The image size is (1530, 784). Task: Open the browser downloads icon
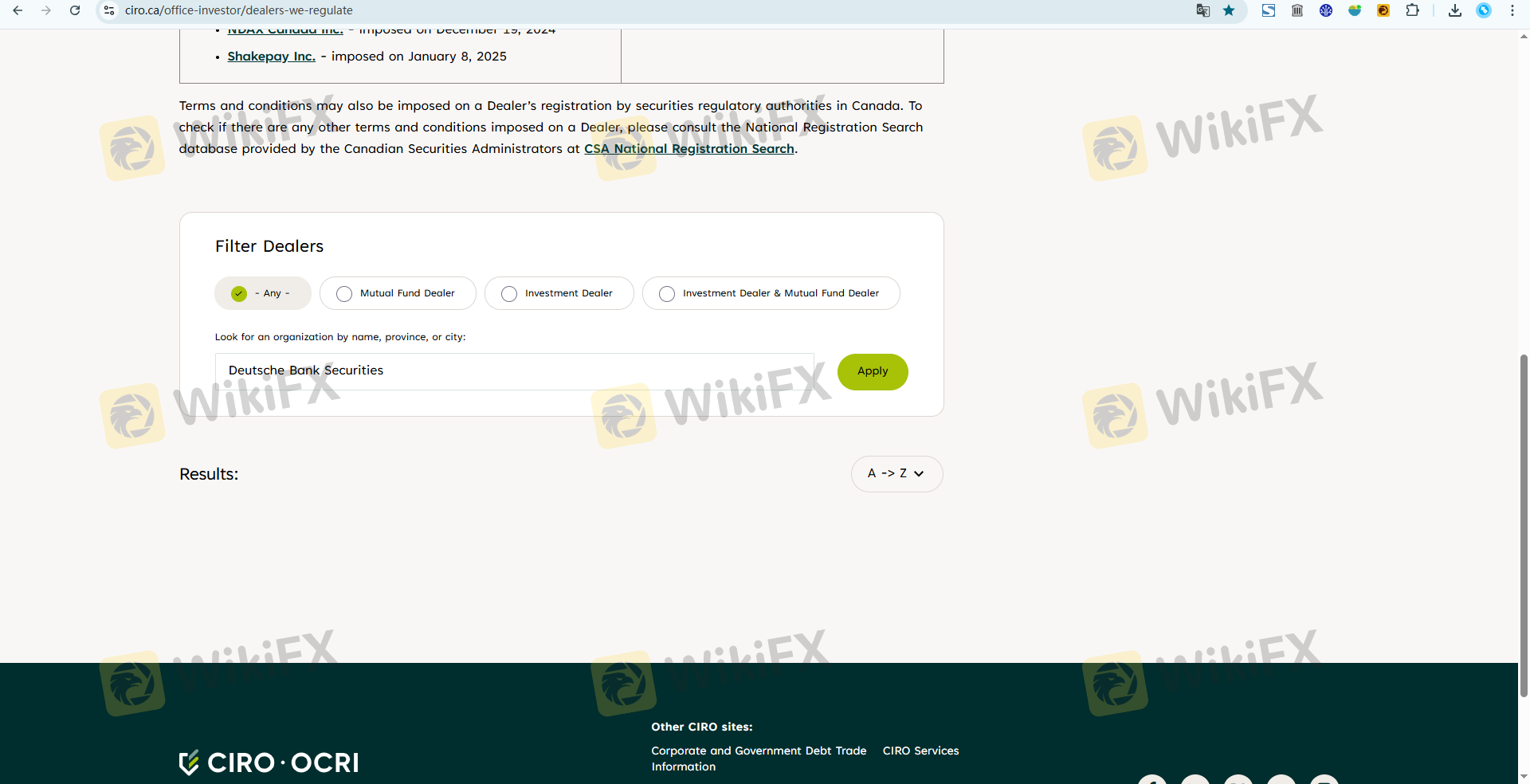point(1454,10)
